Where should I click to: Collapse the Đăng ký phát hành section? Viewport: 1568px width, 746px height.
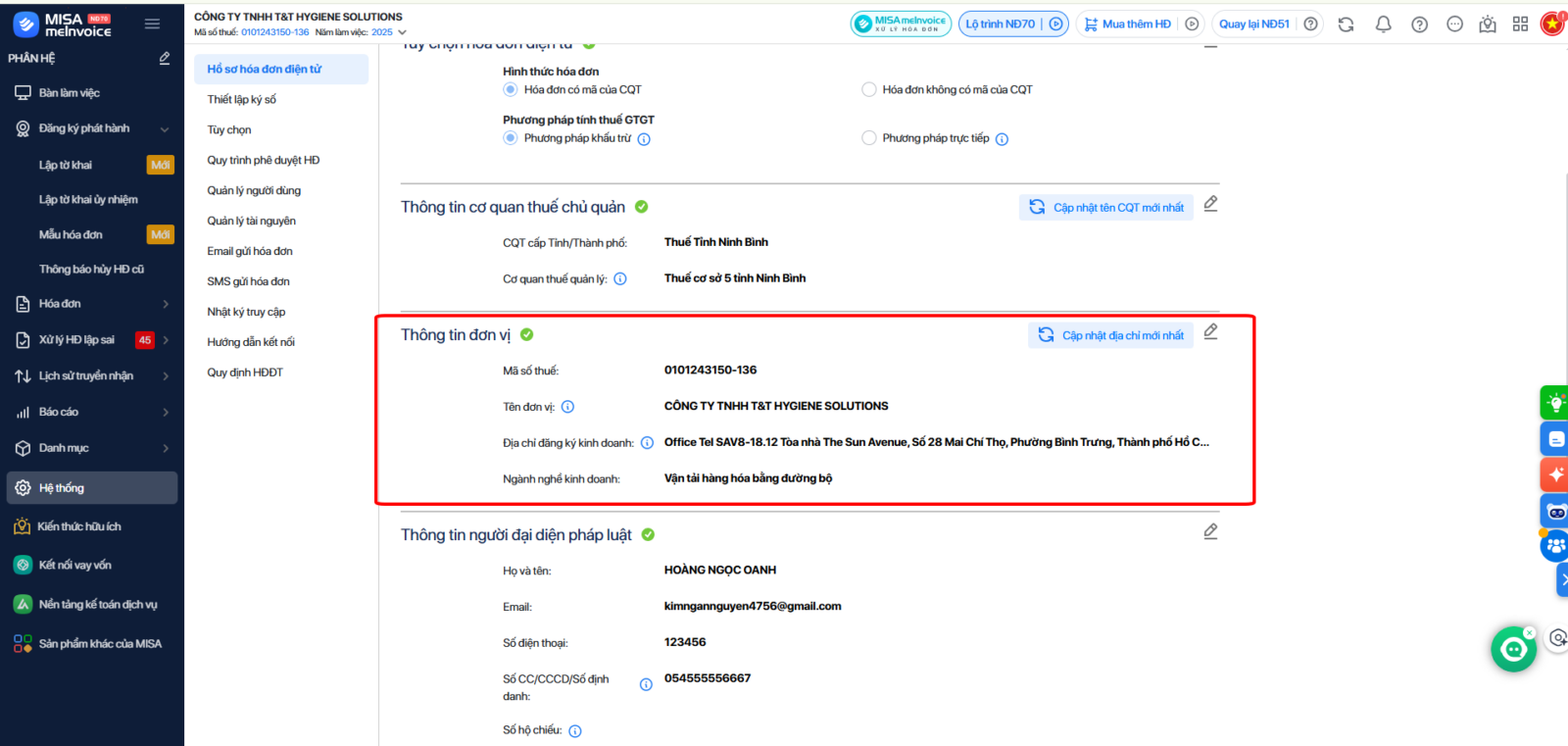coord(165,129)
